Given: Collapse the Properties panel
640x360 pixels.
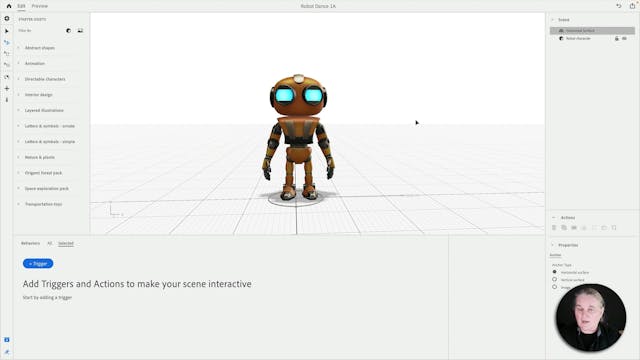Looking at the screenshot, I should (x=553, y=245).
